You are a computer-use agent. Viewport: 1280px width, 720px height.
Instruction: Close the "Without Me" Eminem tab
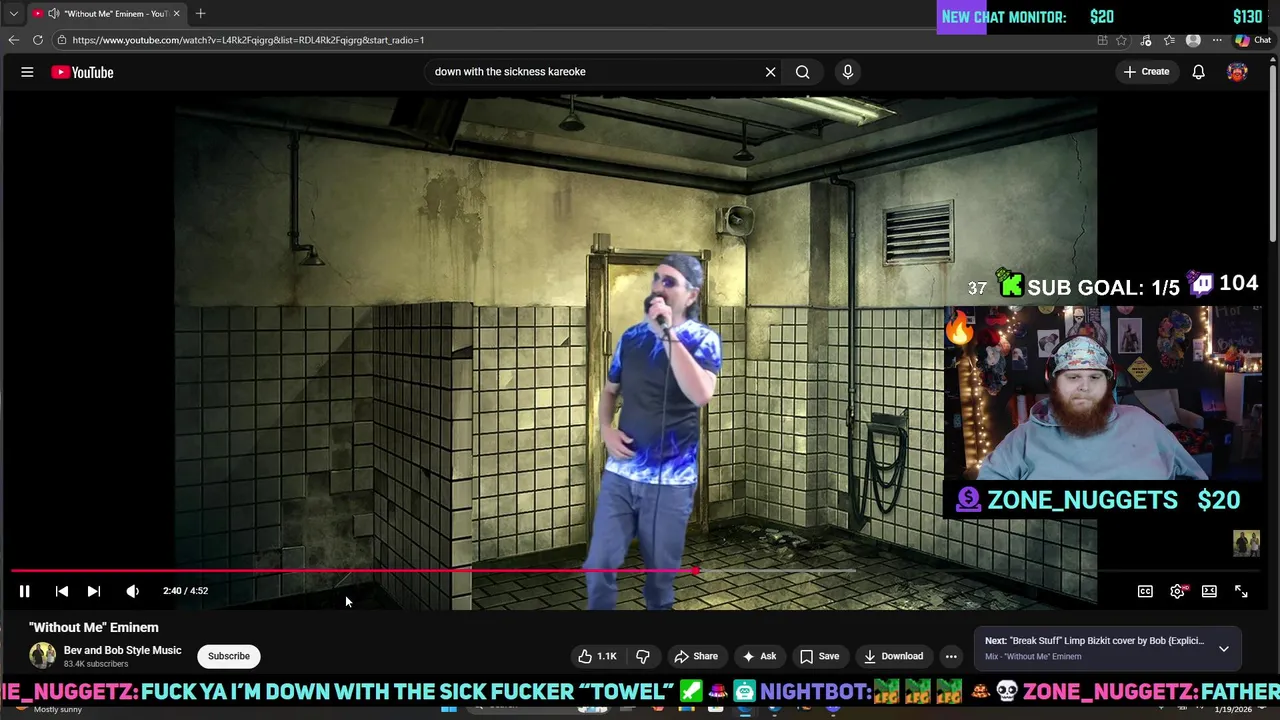click(x=176, y=13)
